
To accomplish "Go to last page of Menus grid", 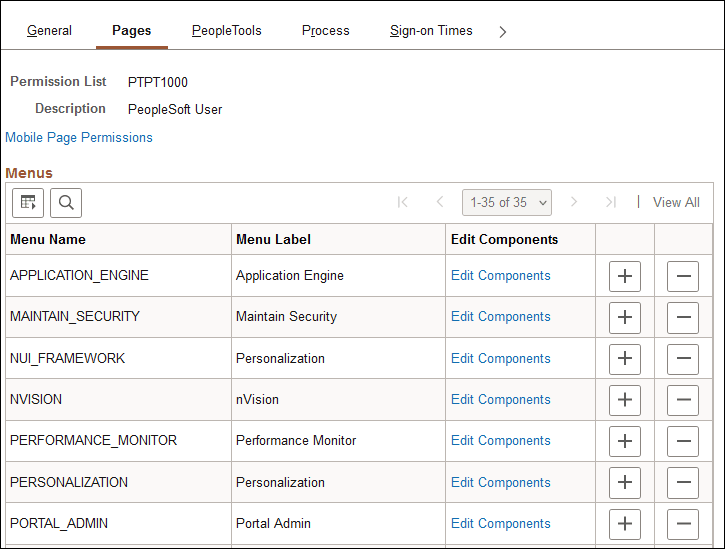I will tap(611, 202).
